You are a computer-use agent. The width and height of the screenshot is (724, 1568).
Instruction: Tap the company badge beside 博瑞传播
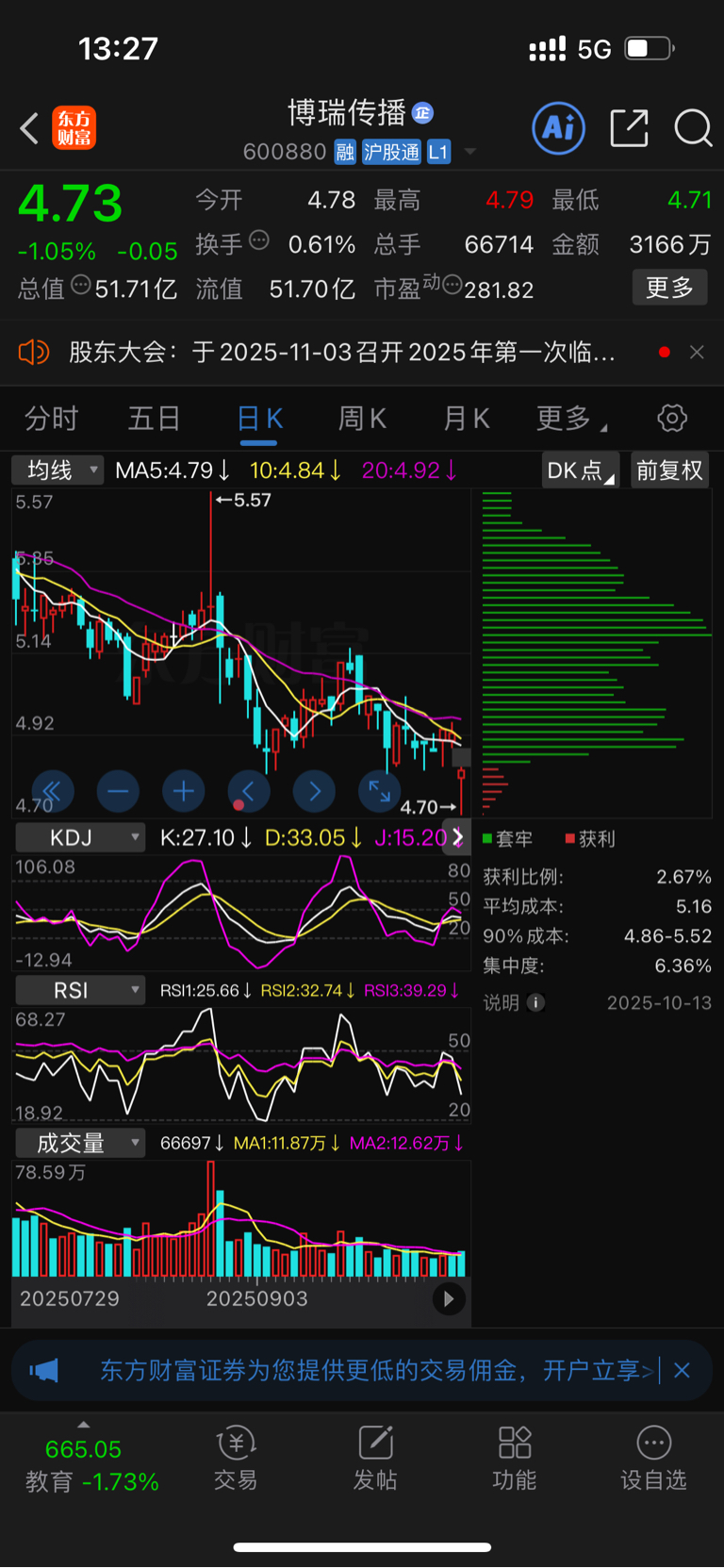pos(423,113)
